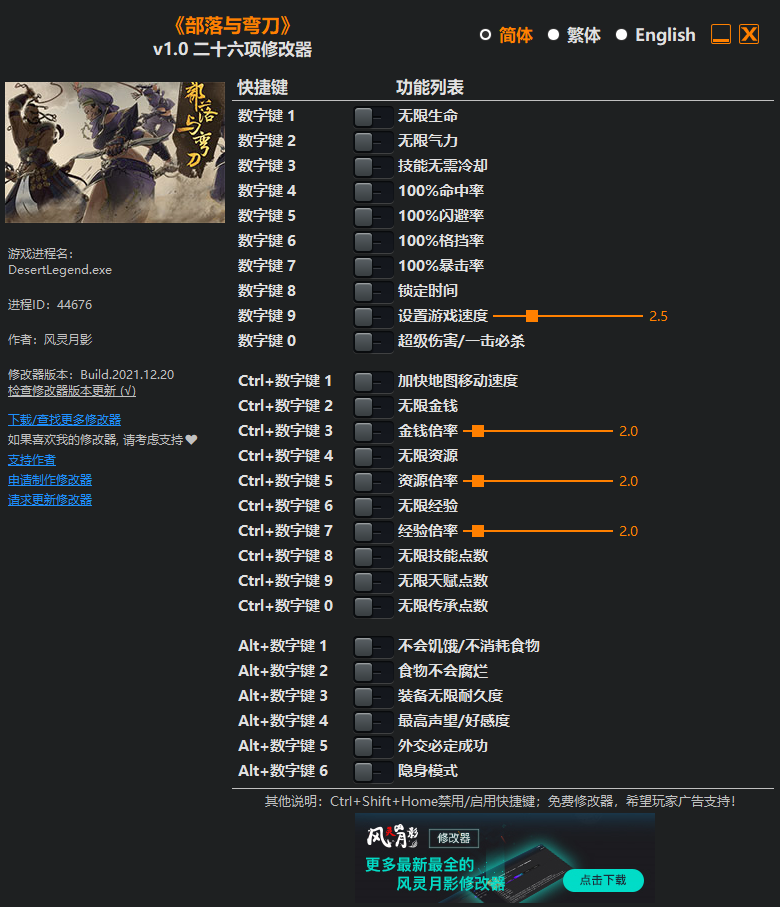Screen dimensions: 780x907
Task: Enable 无限金钱 switch
Action: coord(373,407)
